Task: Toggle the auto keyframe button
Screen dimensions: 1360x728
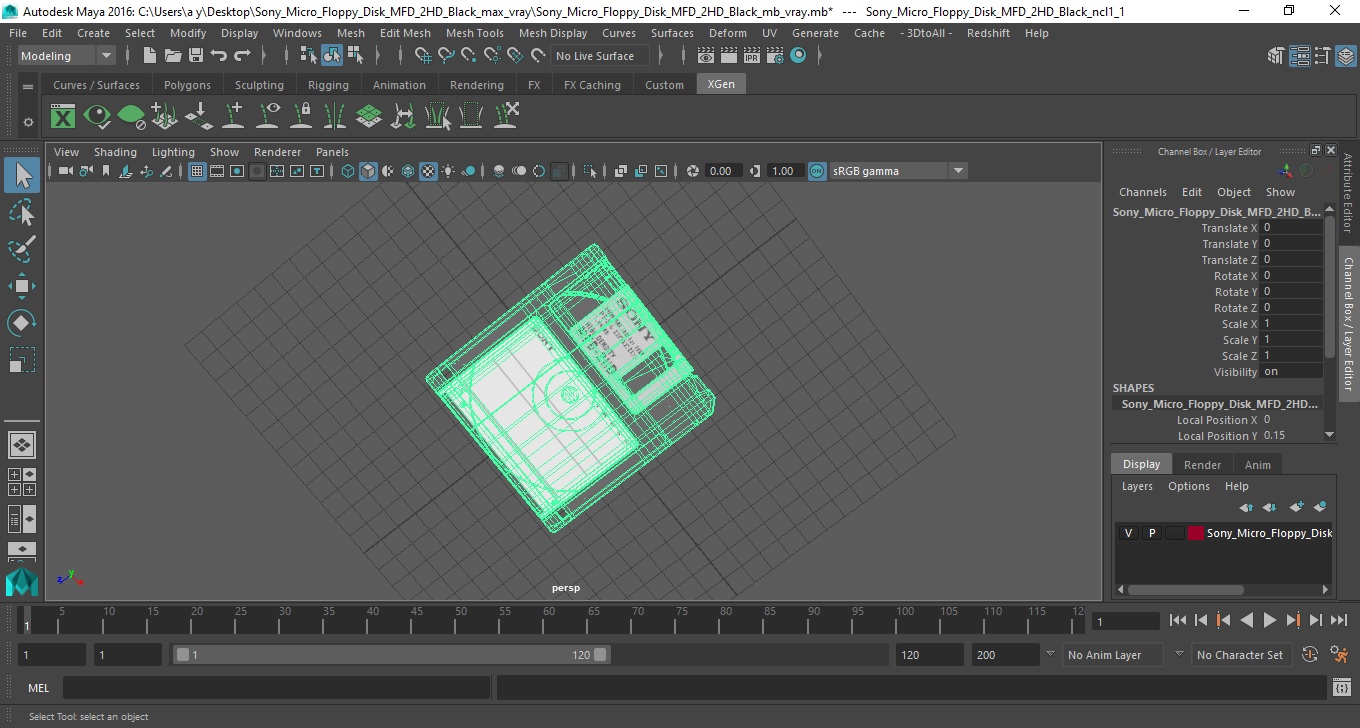Action: (x=1310, y=655)
